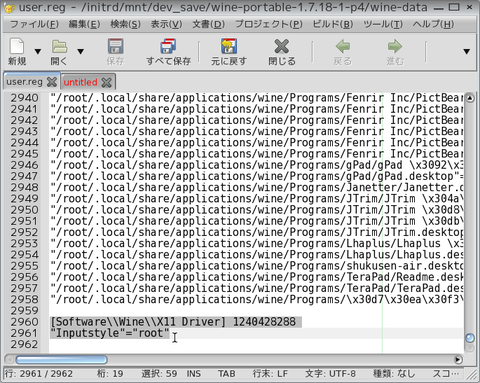Click line number 2940 in margin
Image resolution: width=480 pixels, height=383 pixels.
point(24,98)
